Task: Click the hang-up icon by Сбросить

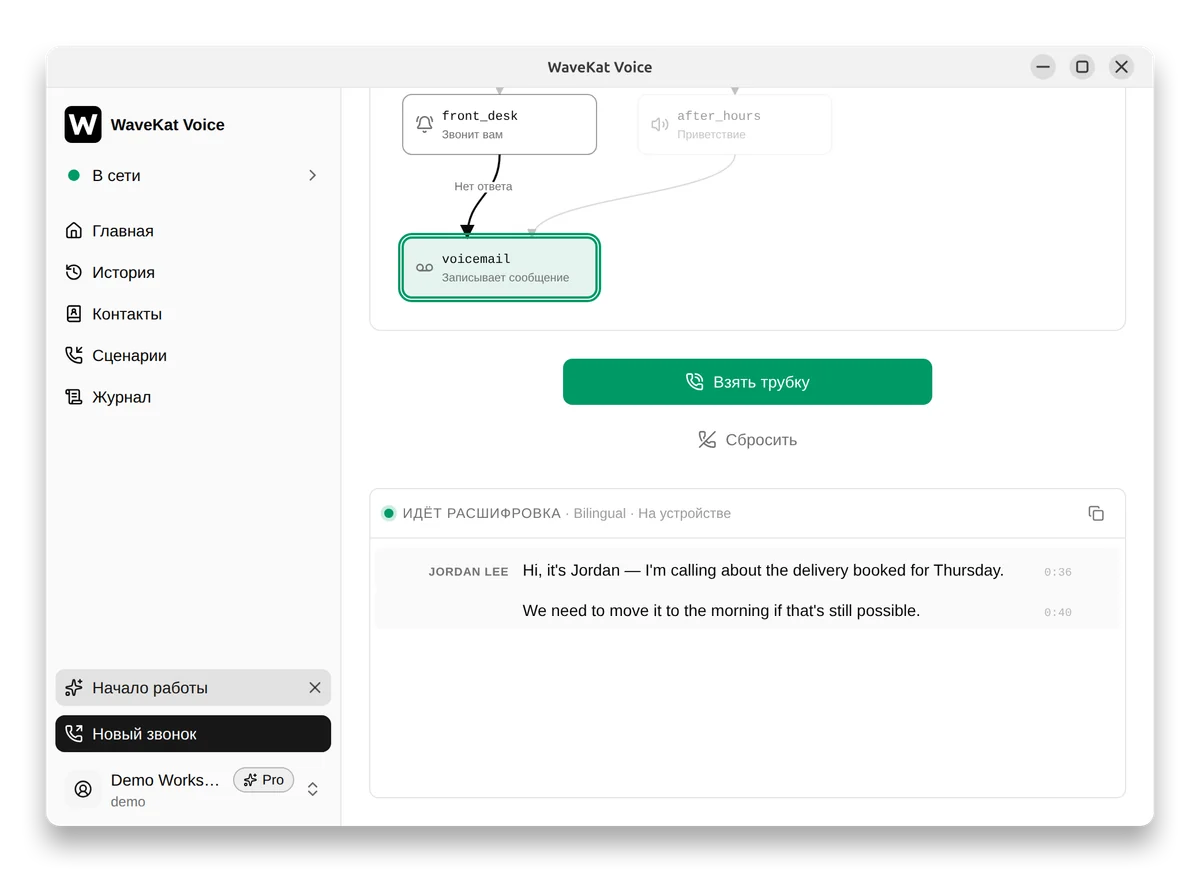Action: click(x=707, y=440)
